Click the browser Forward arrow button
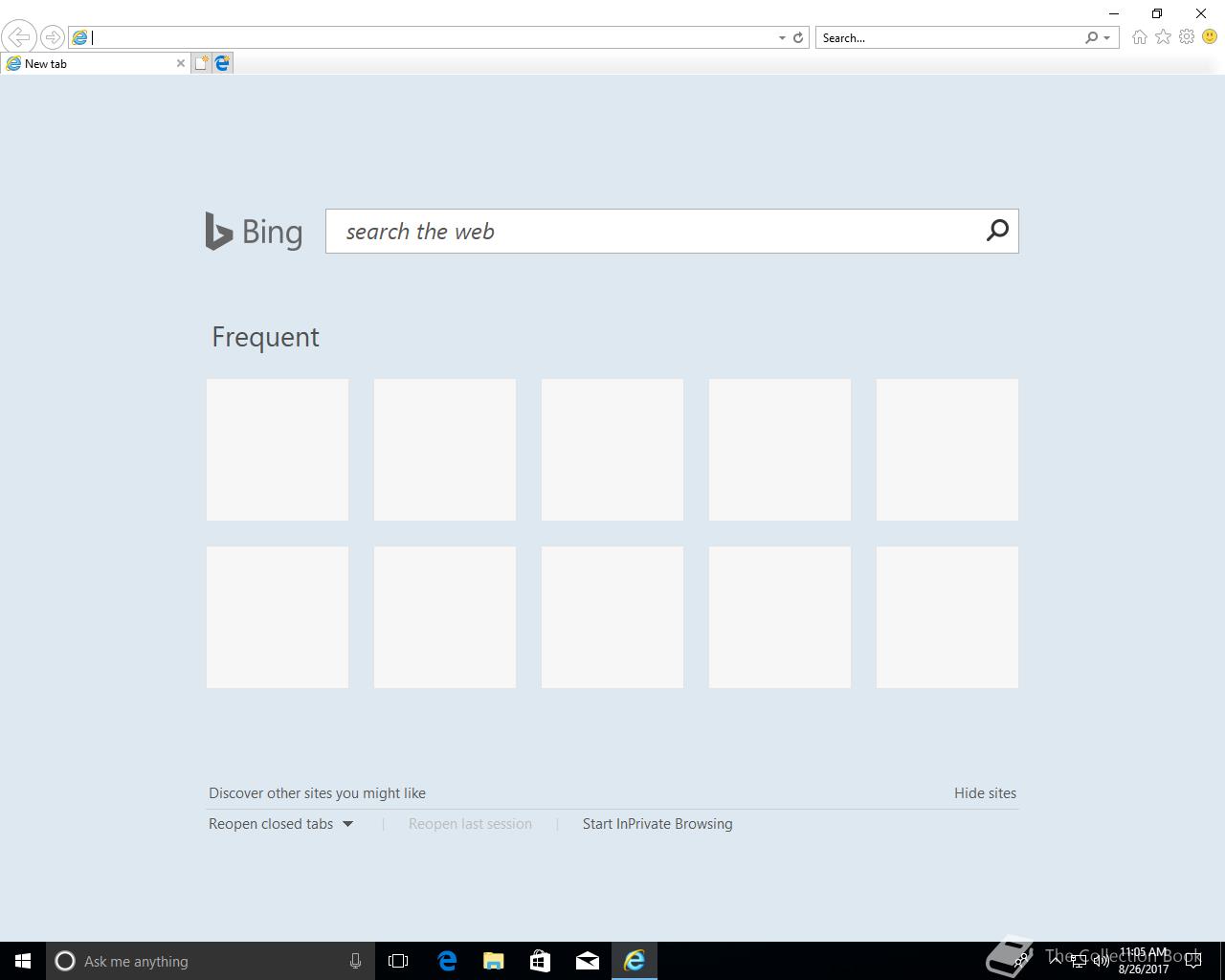The image size is (1225, 980). [52, 37]
